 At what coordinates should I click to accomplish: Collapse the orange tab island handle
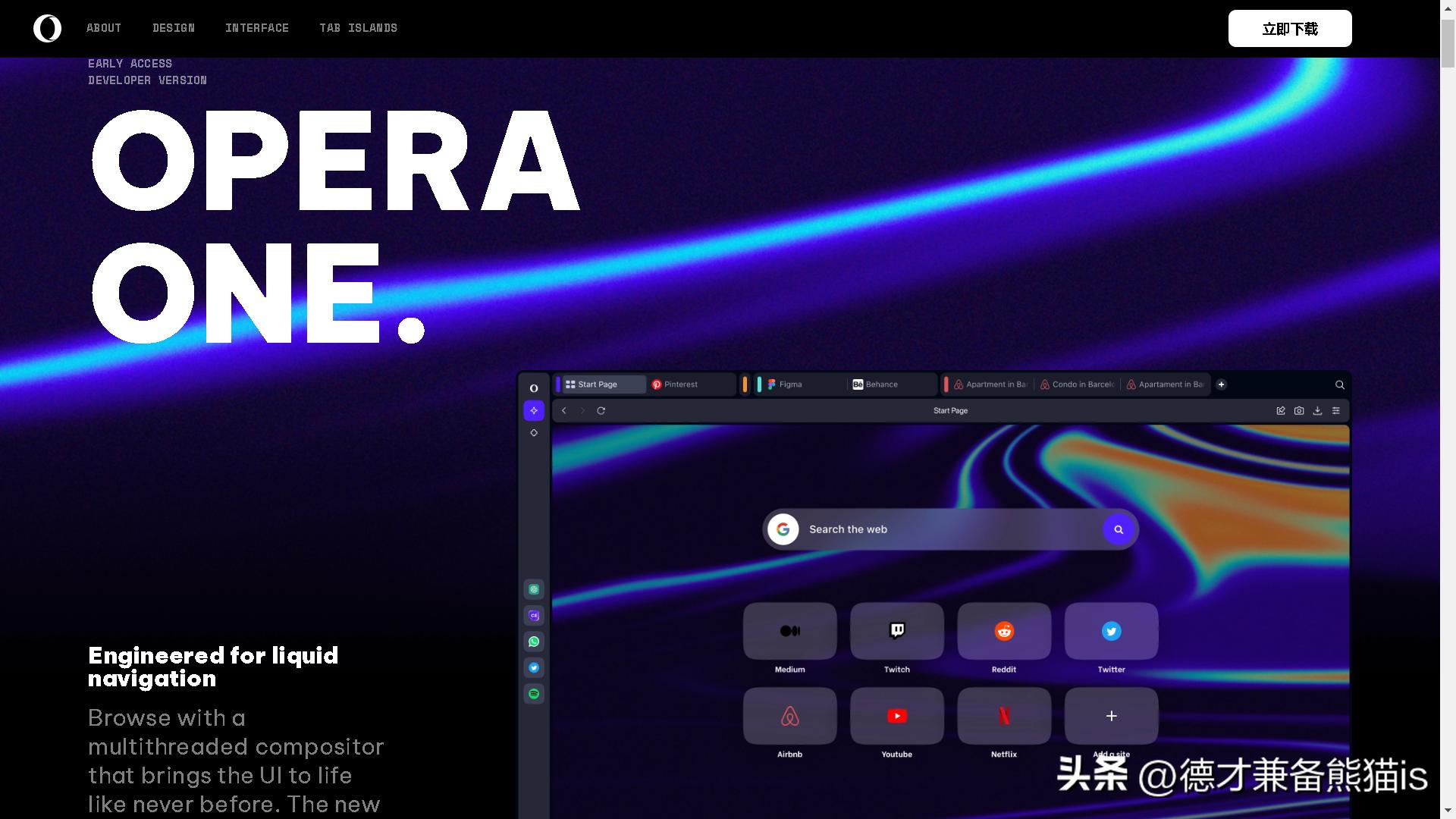[745, 384]
